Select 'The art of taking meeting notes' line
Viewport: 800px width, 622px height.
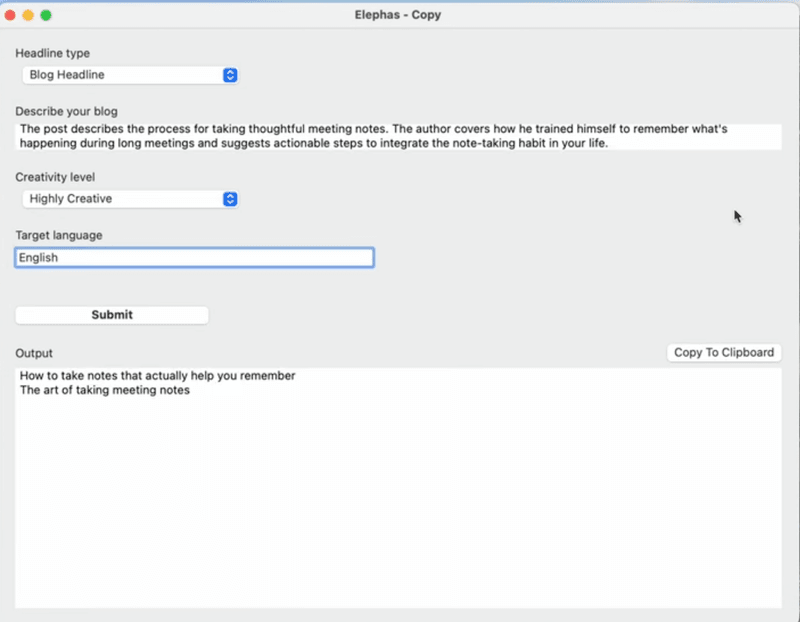104,391
